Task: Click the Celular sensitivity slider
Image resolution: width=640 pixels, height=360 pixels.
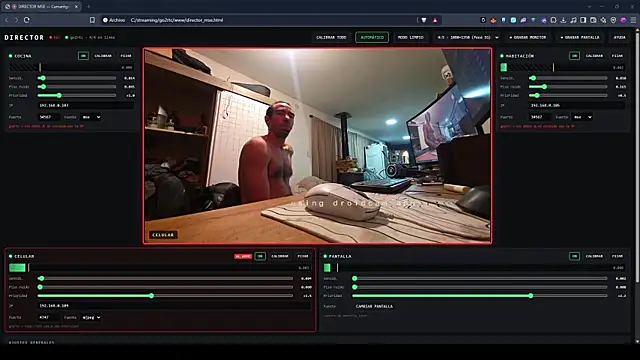Action: tap(165, 278)
